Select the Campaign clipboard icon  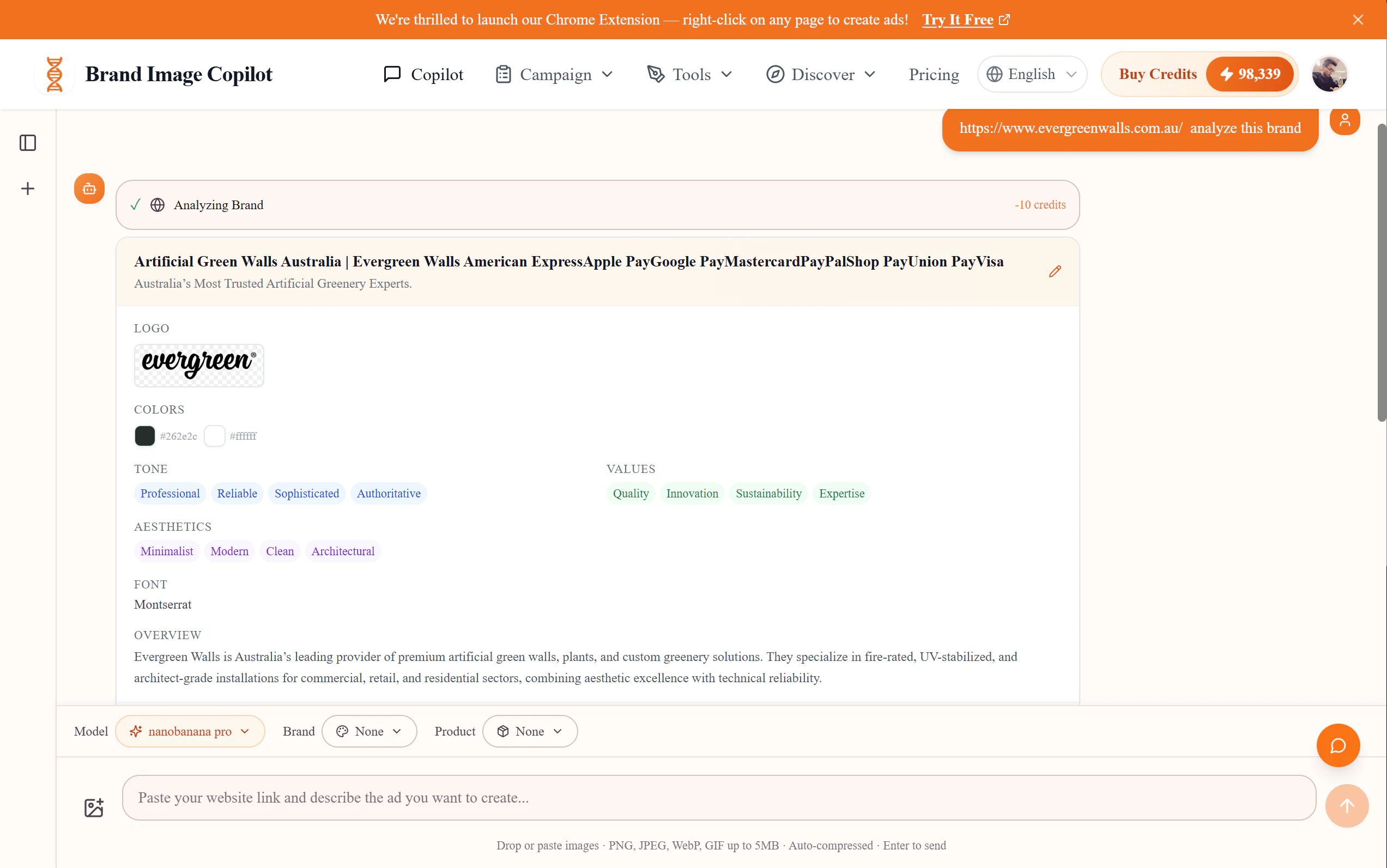click(x=502, y=74)
